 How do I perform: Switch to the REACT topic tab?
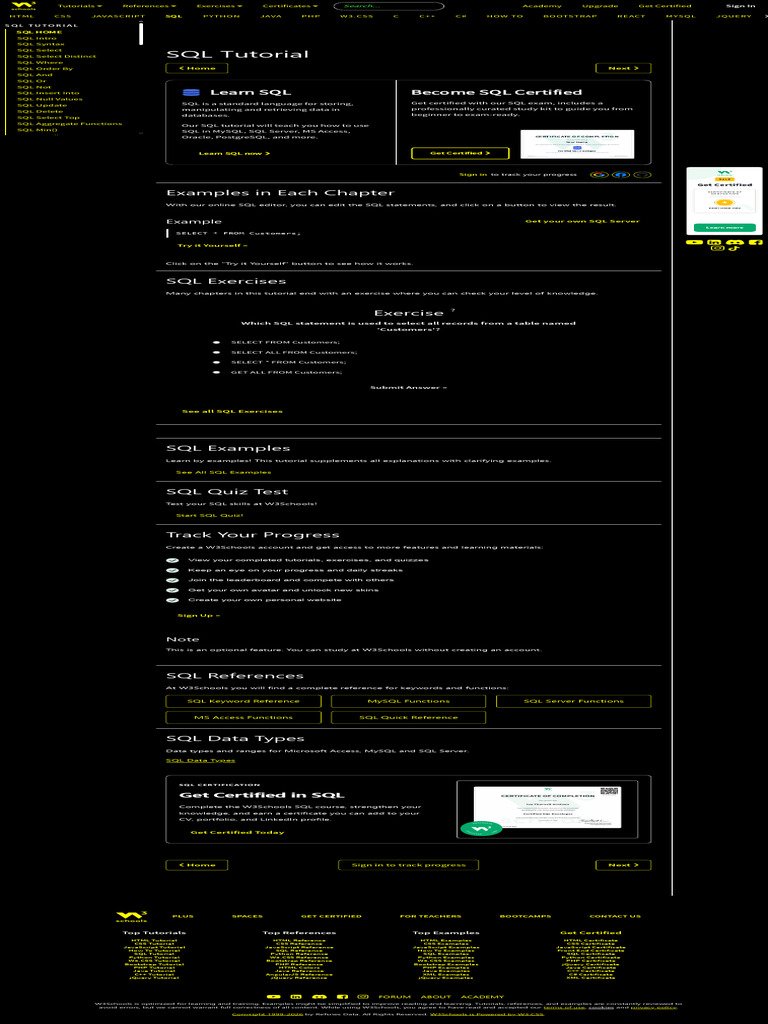coord(632,16)
